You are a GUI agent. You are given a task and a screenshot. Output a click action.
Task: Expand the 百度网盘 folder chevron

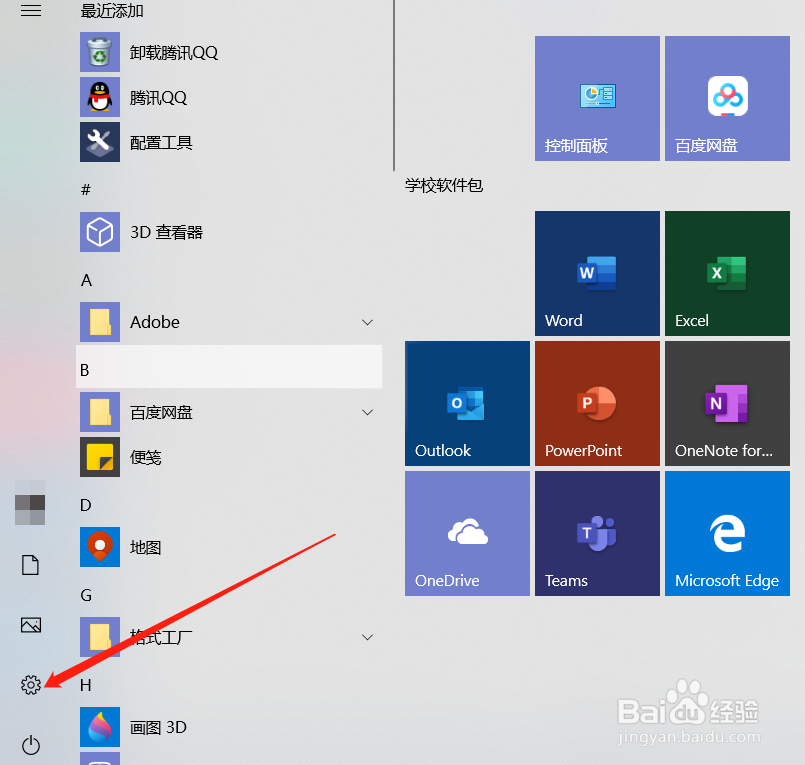[x=367, y=412]
